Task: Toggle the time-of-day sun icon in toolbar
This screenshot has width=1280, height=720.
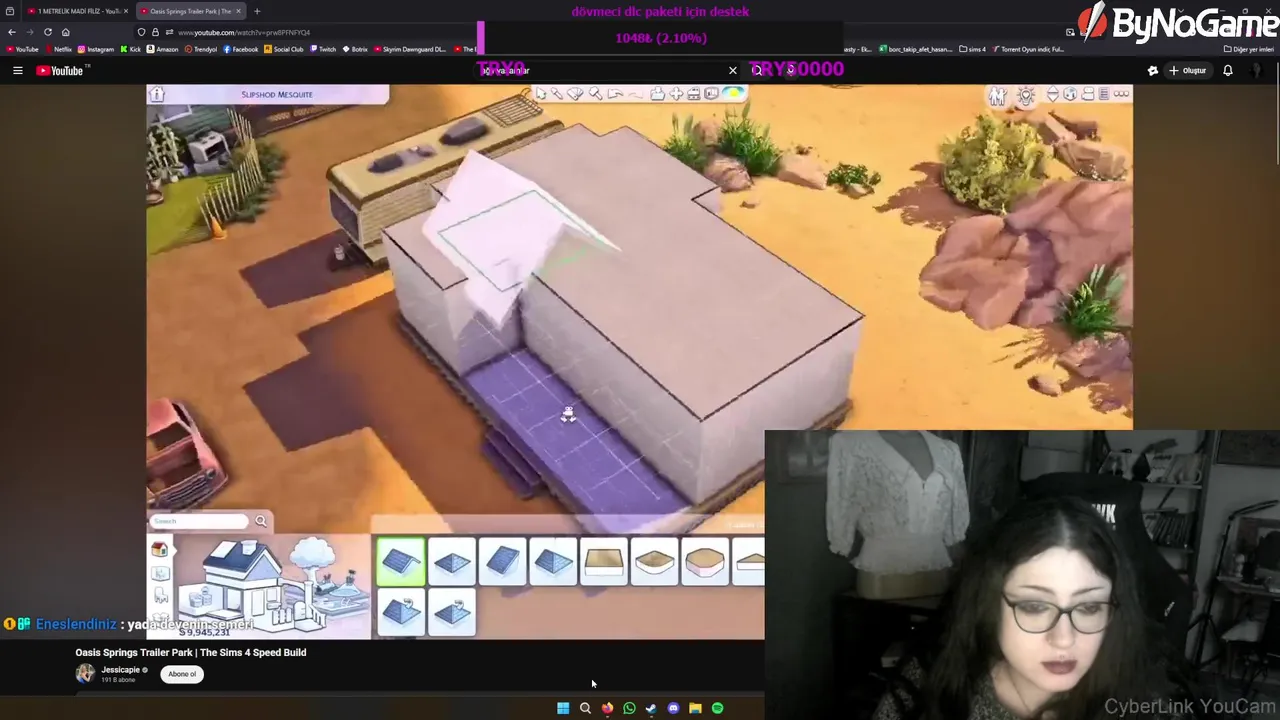Action: click(x=733, y=93)
